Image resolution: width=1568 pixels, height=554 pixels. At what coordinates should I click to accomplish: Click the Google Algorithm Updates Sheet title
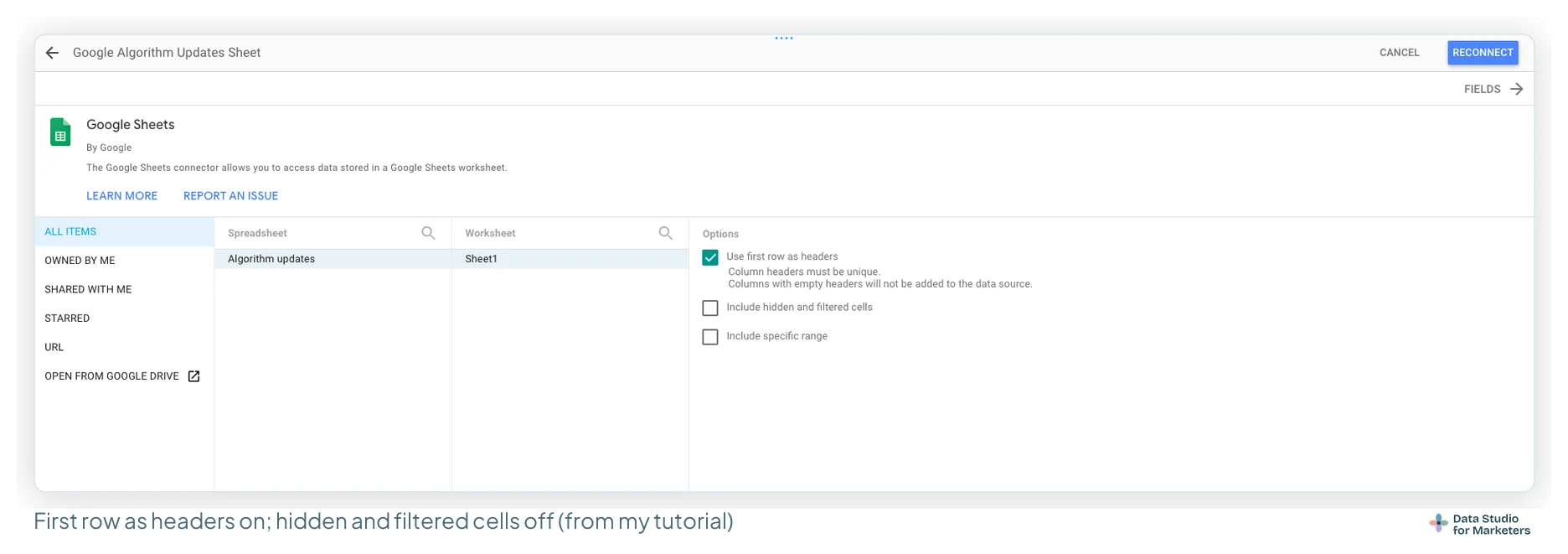pyautogui.click(x=167, y=53)
